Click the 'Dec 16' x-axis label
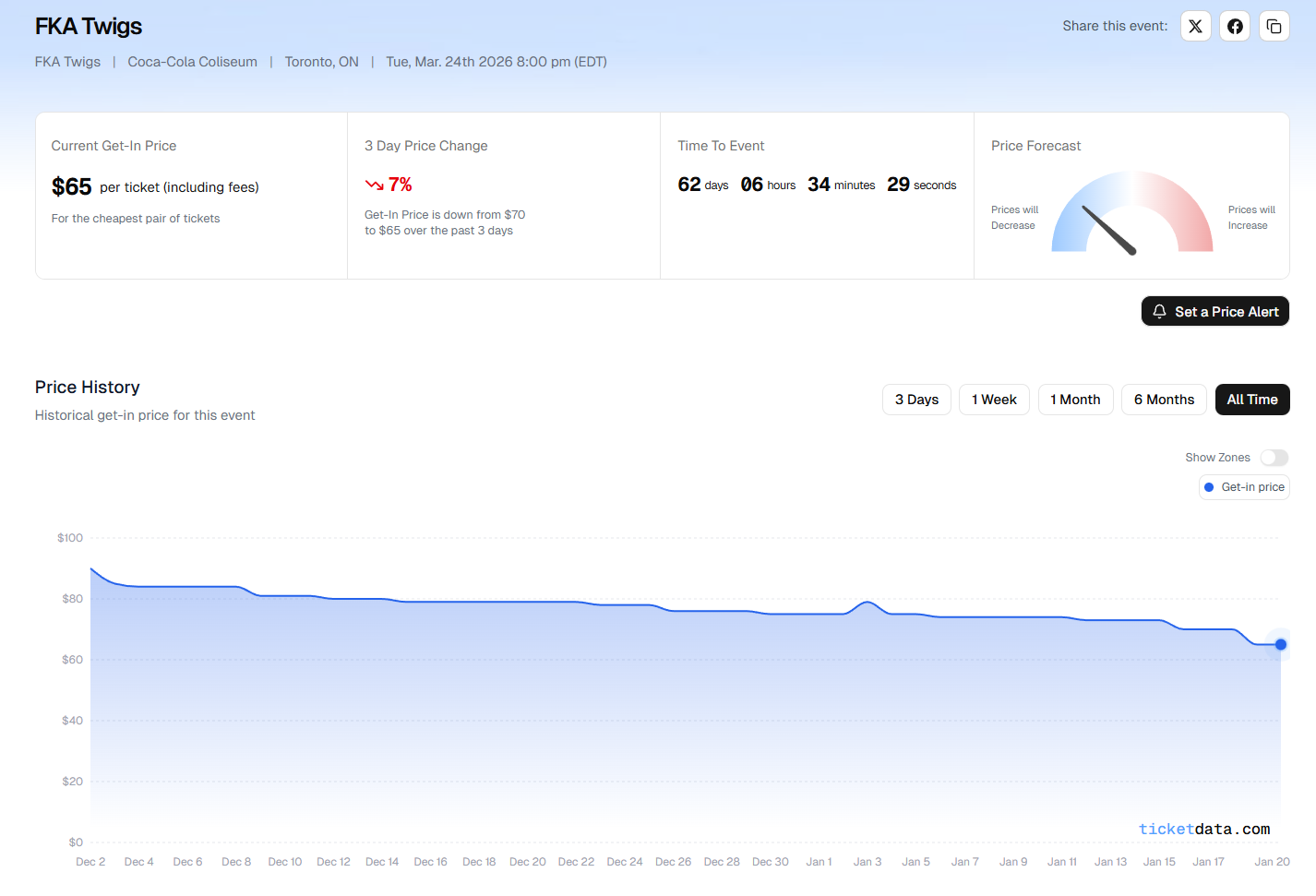 click(430, 862)
